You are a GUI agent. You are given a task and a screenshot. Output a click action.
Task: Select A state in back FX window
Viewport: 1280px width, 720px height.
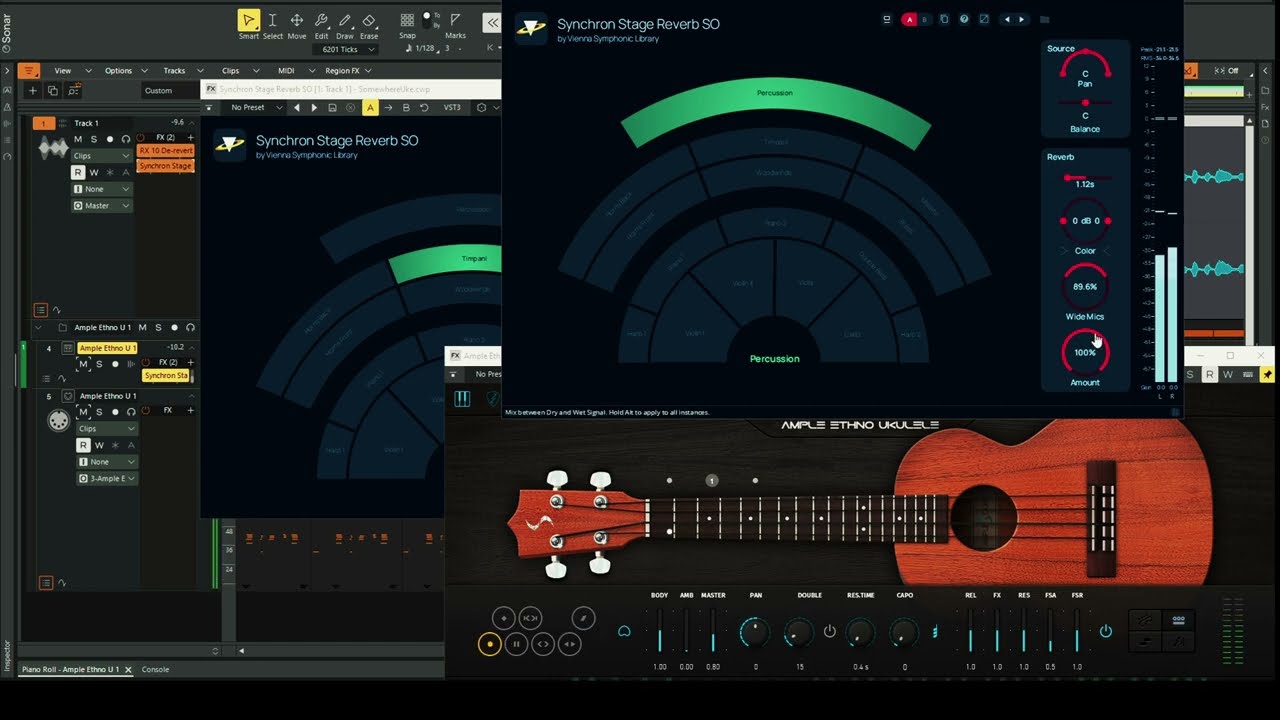(370, 107)
